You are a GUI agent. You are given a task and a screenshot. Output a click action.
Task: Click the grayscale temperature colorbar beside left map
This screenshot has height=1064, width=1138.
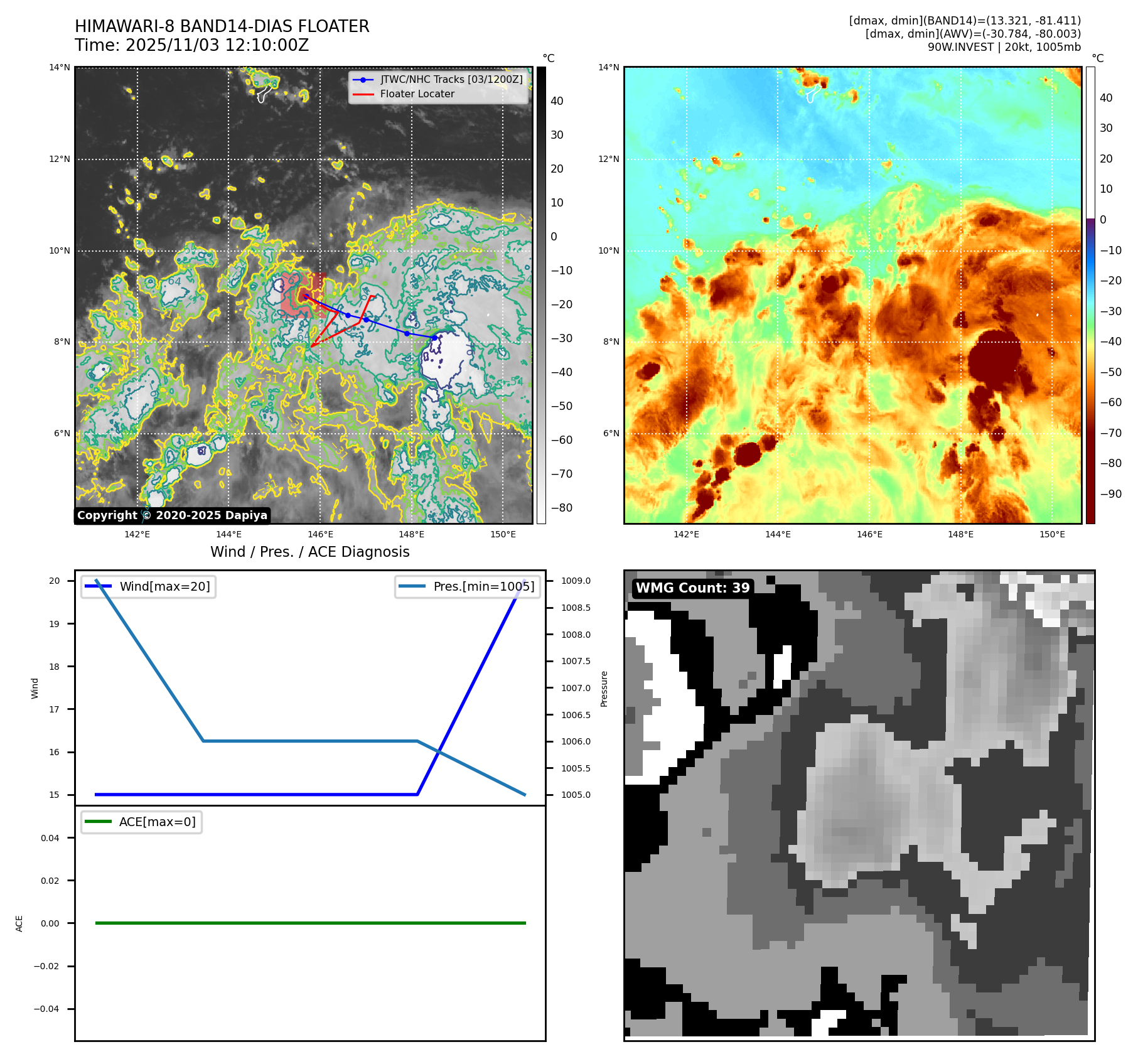pos(541,295)
